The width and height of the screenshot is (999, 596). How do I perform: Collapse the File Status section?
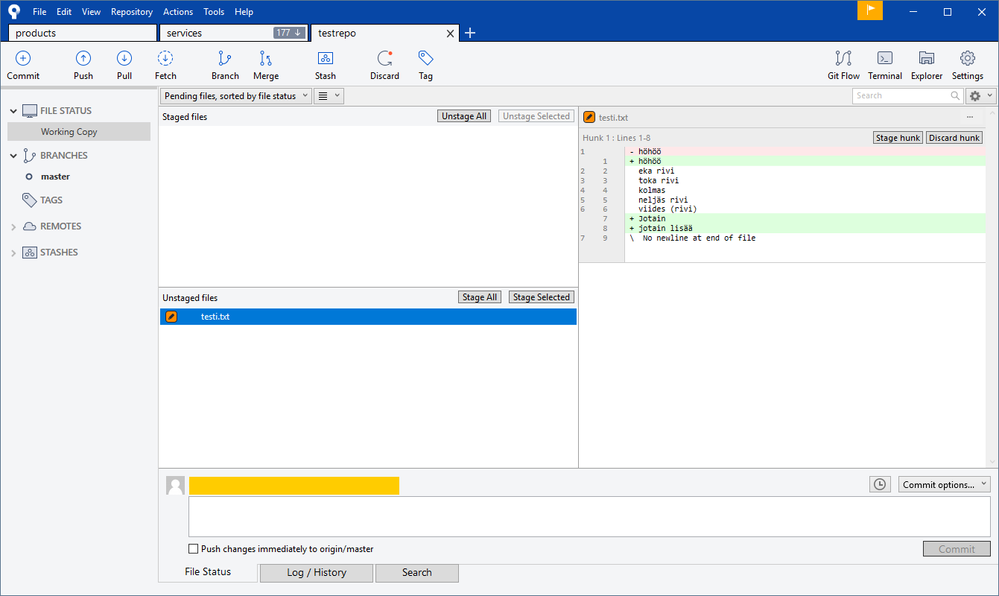[x=13, y=111]
